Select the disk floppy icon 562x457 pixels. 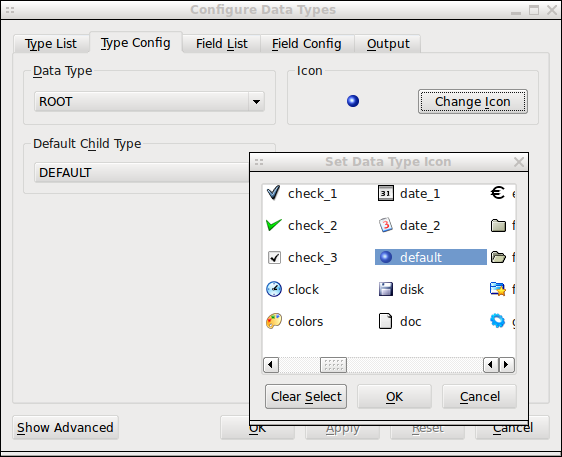[386, 289]
